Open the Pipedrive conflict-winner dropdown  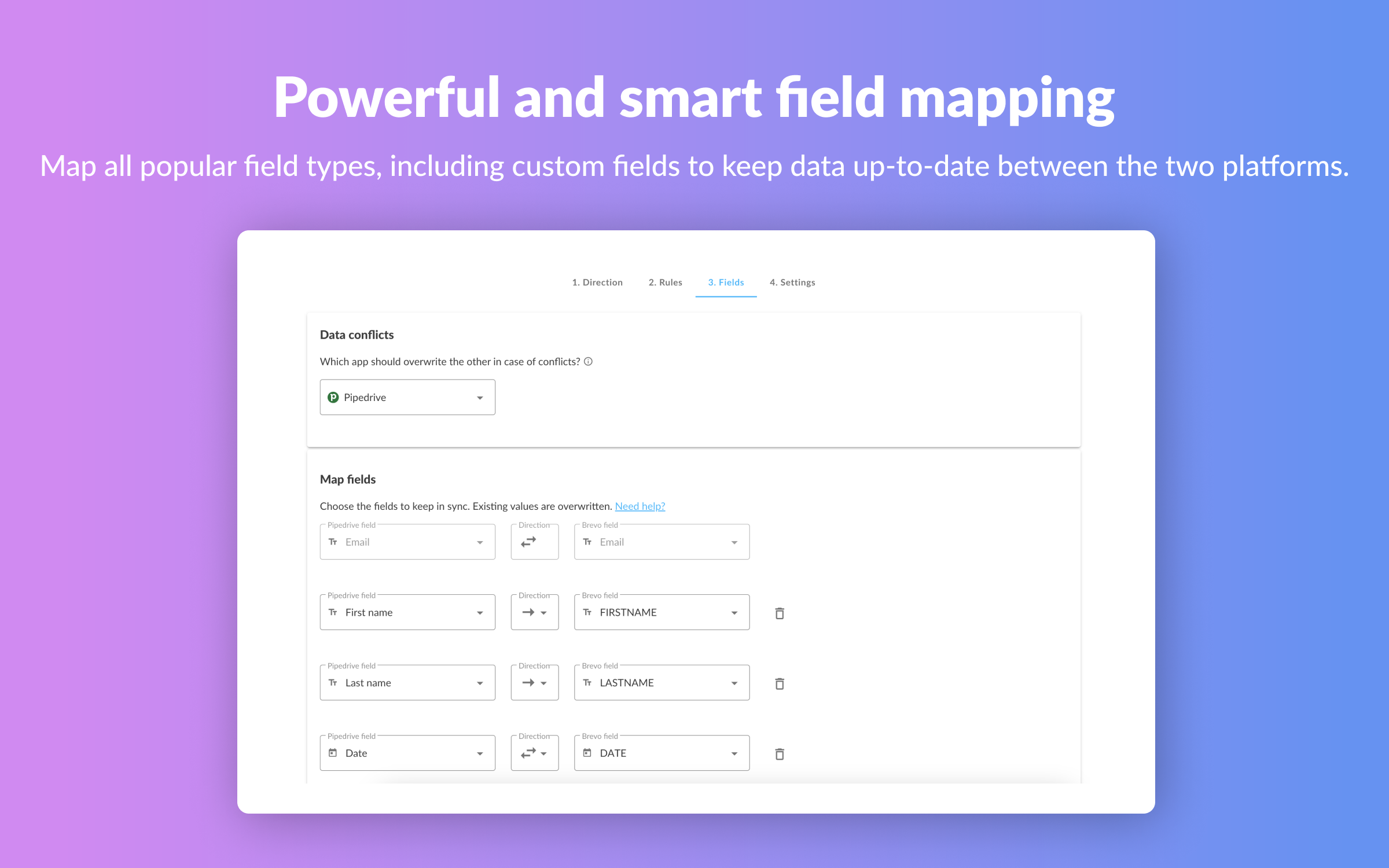(407, 397)
